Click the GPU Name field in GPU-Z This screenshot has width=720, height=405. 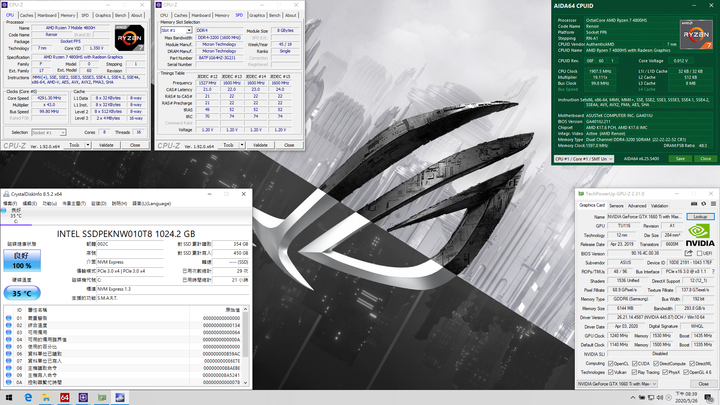click(x=645, y=216)
